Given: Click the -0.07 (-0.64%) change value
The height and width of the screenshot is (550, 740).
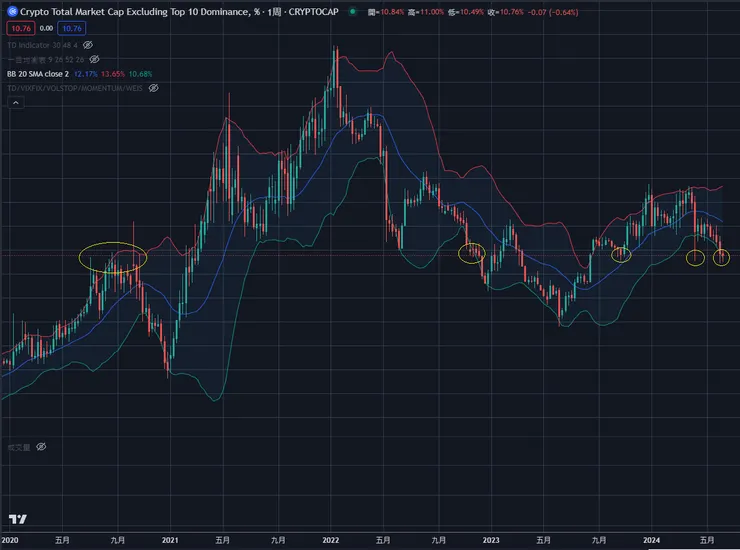Looking at the screenshot, I should point(553,12).
